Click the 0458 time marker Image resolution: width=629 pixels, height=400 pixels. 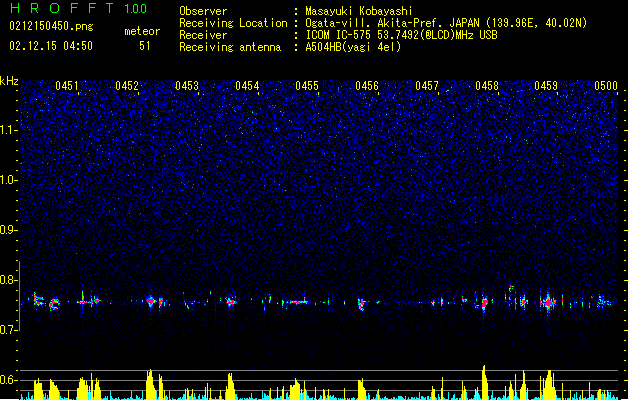coord(487,85)
